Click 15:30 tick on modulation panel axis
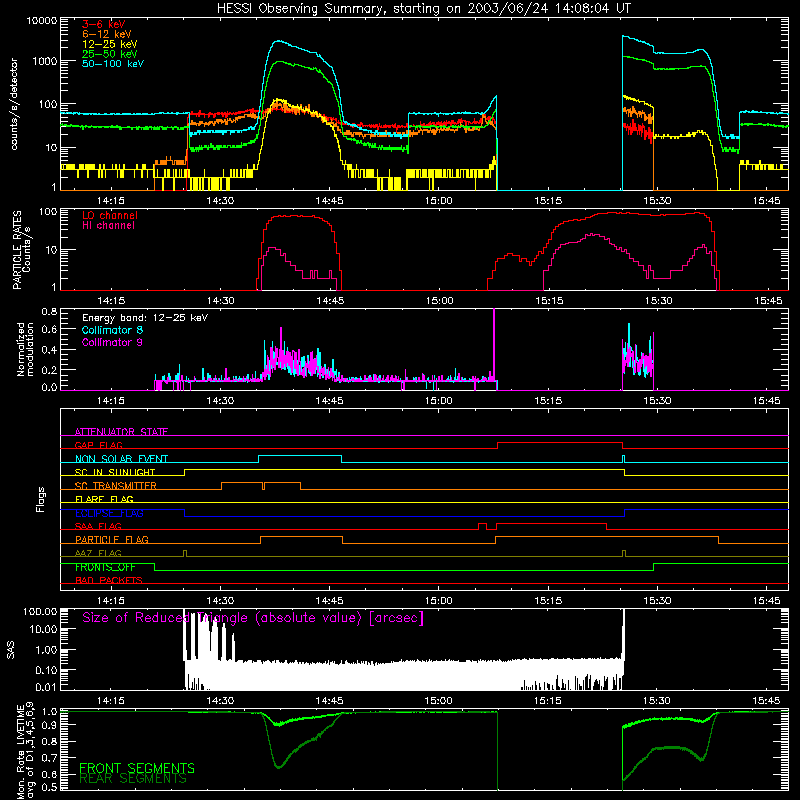 tap(657, 401)
